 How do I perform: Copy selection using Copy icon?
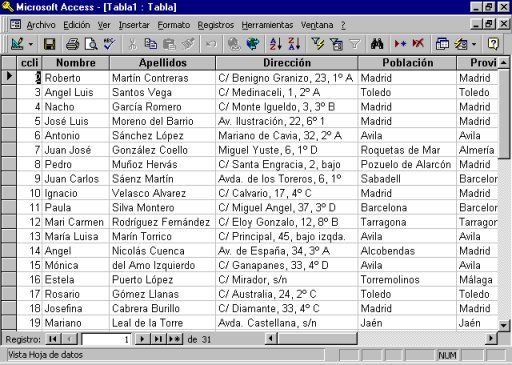pyautogui.click(x=151, y=44)
